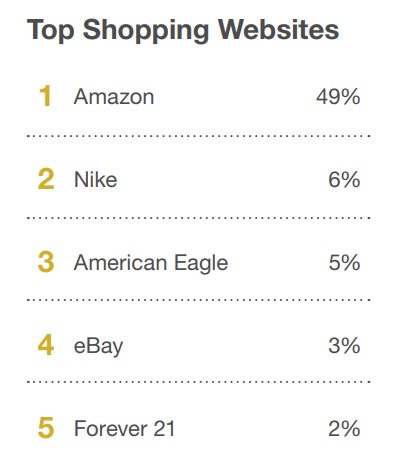Select the gold rank number 3
This screenshot has width=400, height=471.
click(46, 262)
